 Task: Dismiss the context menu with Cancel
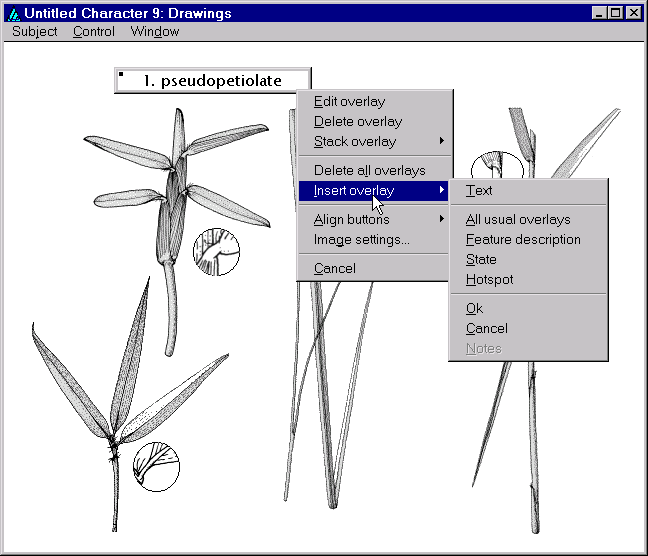coord(334,268)
